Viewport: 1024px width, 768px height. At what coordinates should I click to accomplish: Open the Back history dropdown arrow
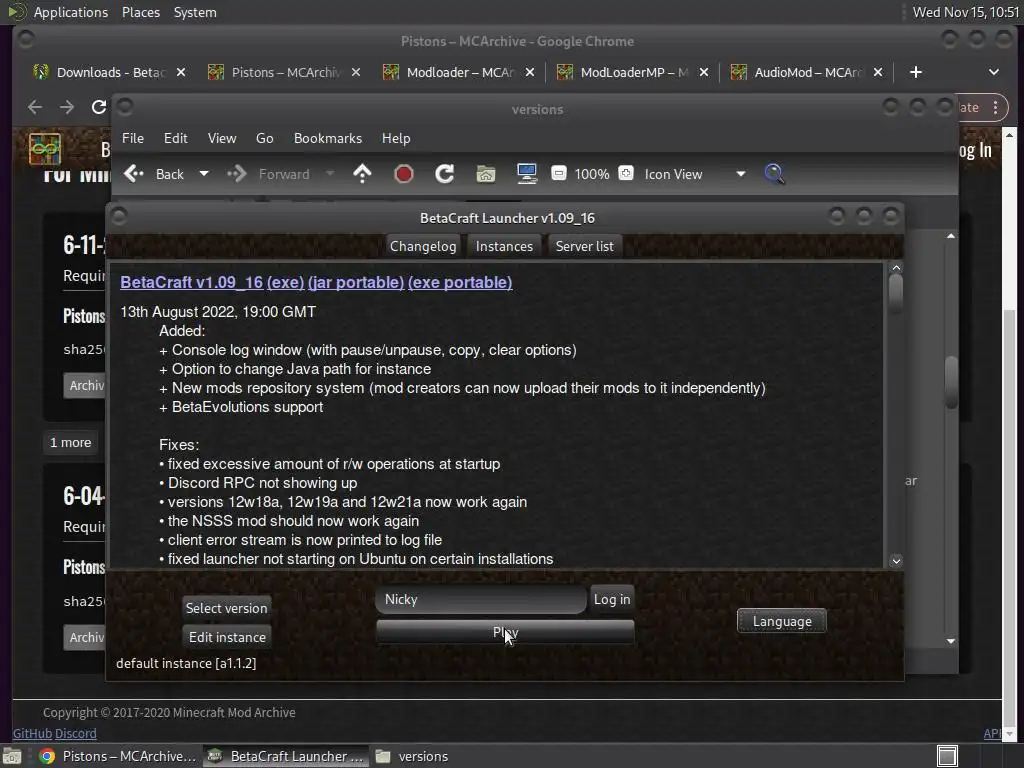204,174
